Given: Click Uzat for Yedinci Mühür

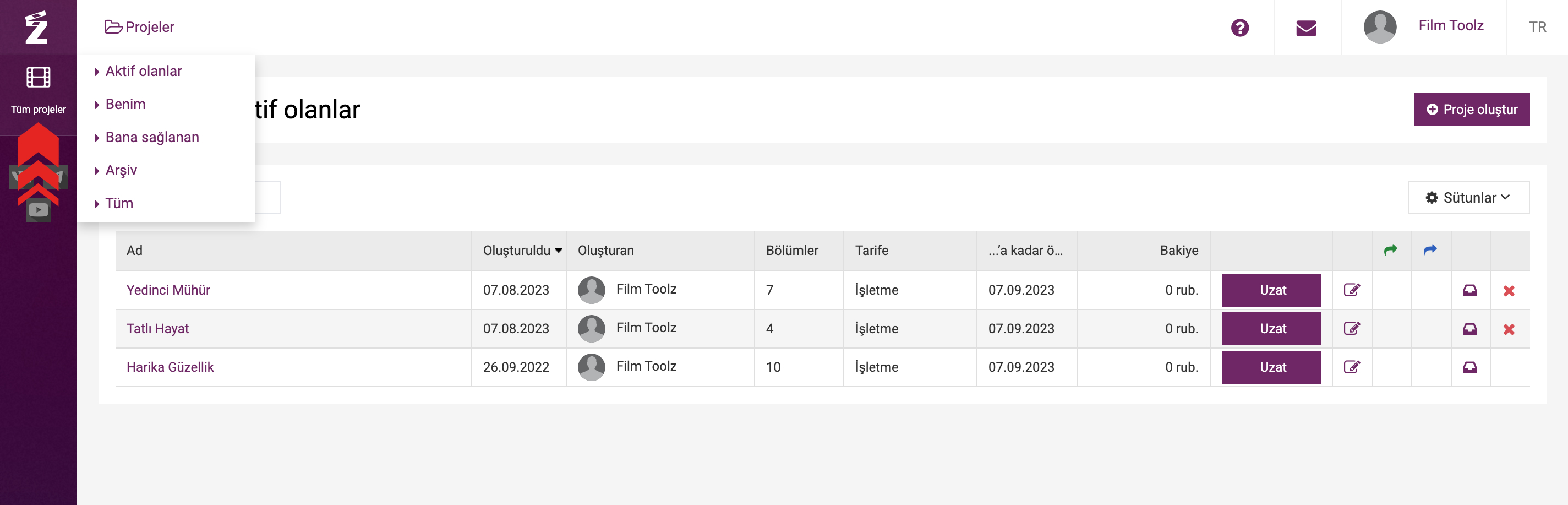Looking at the screenshot, I should (1270, 290).
